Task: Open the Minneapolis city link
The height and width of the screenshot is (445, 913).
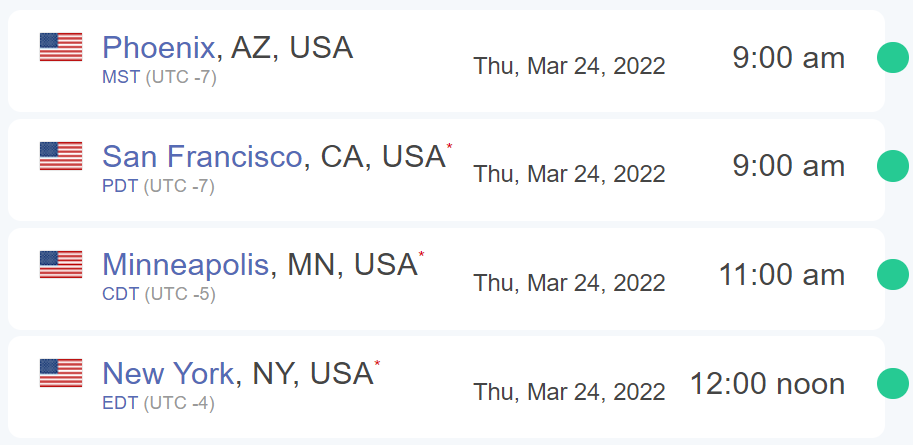Action: tap(185, 264)
